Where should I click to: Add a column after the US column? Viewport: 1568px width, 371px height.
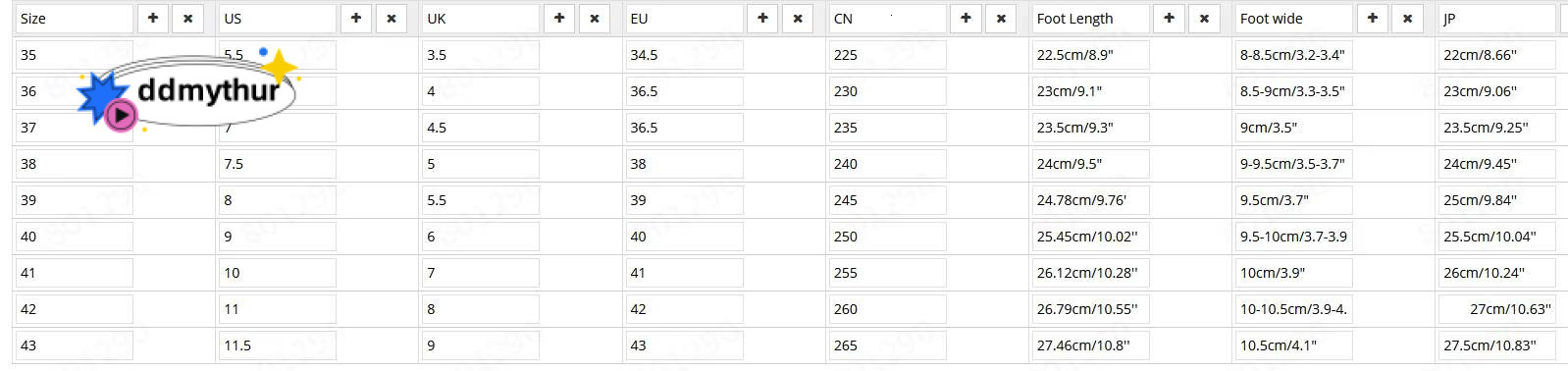(x=356, y=18)
